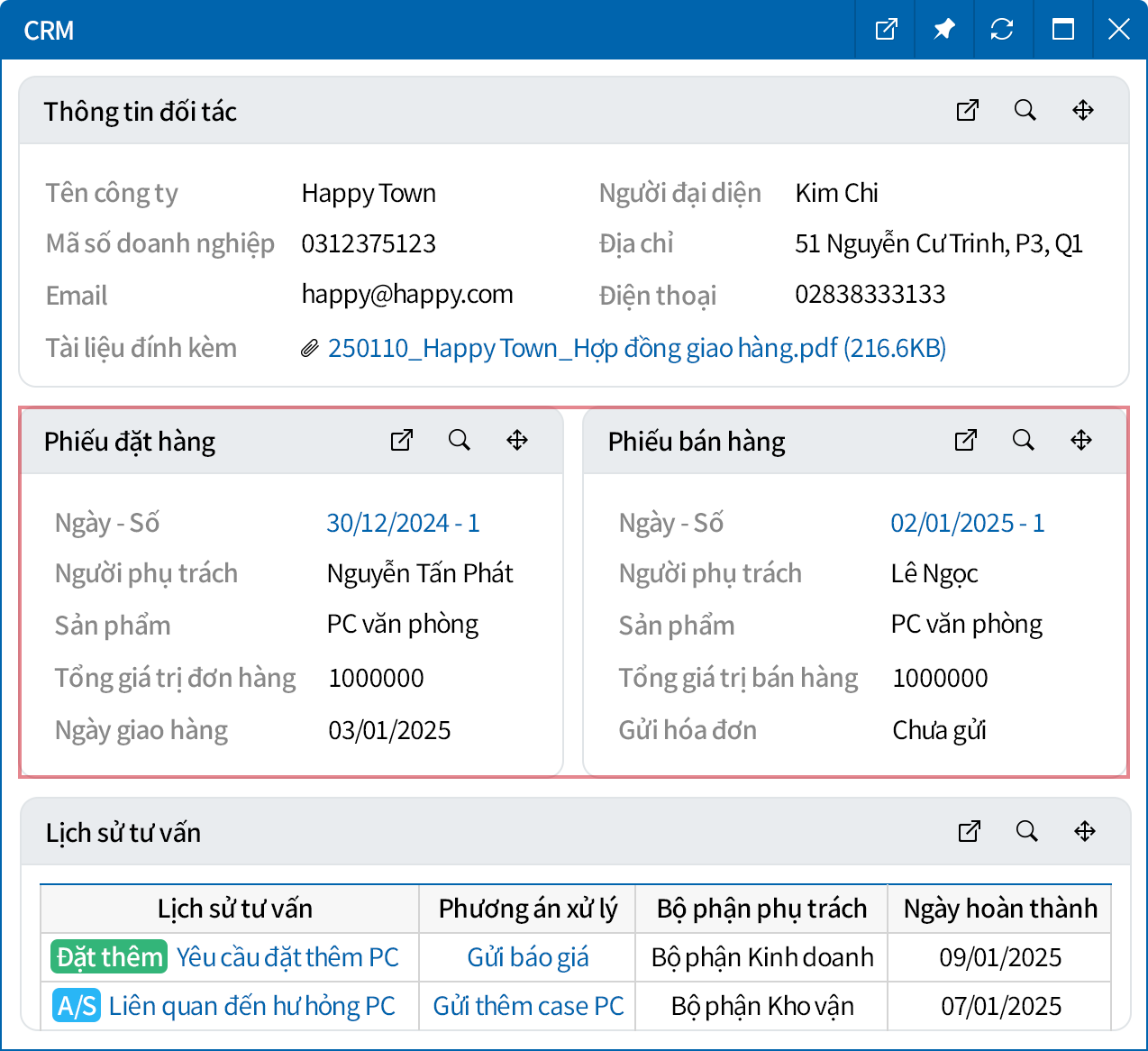
Task: Click the Gửi báo giá solution link
Action: [527, 957]
